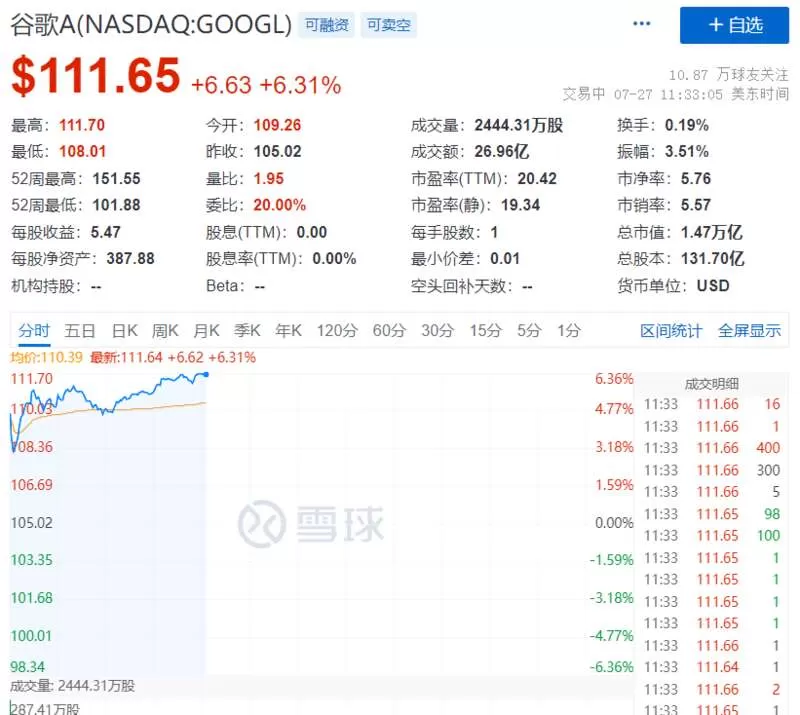
Task: Open the 15分 chart view
Action: [x=485, y=331]
